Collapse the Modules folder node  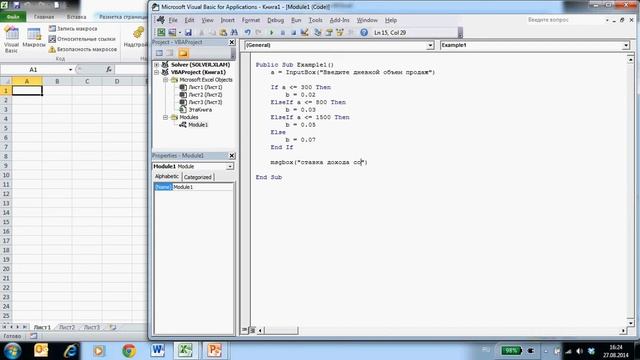(165, 117)
